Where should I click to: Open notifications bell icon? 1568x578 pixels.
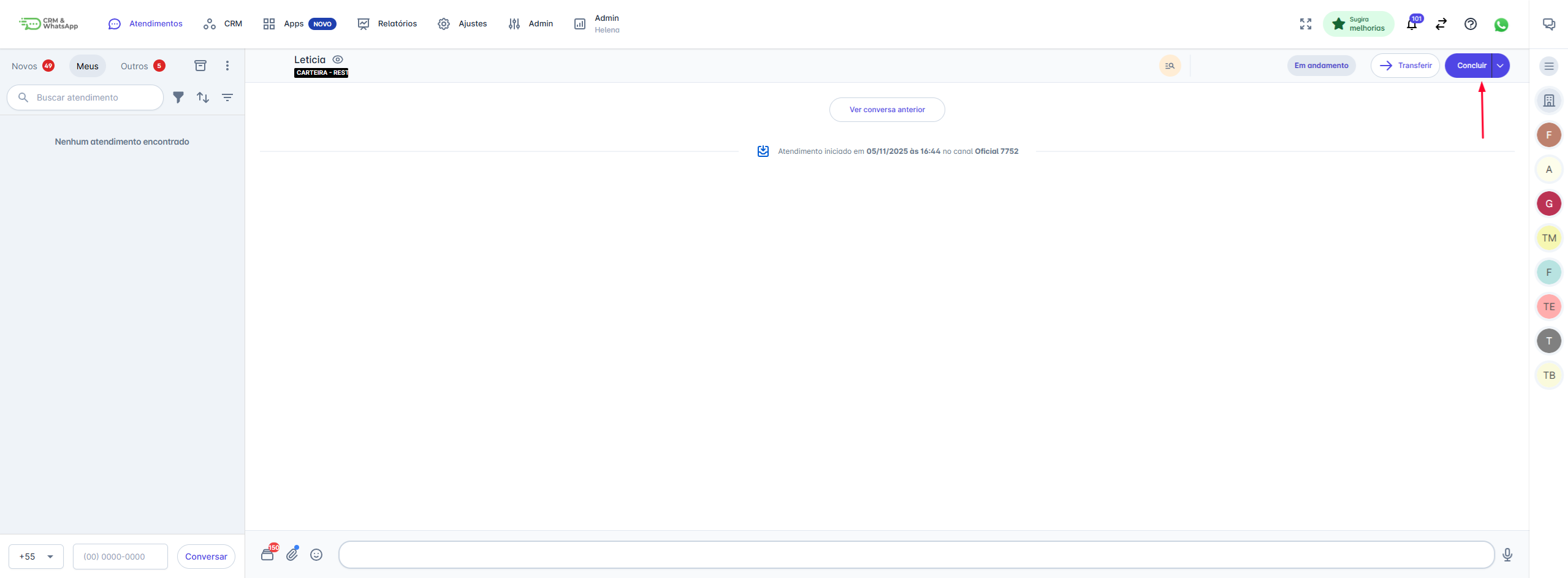[1412, 25]
